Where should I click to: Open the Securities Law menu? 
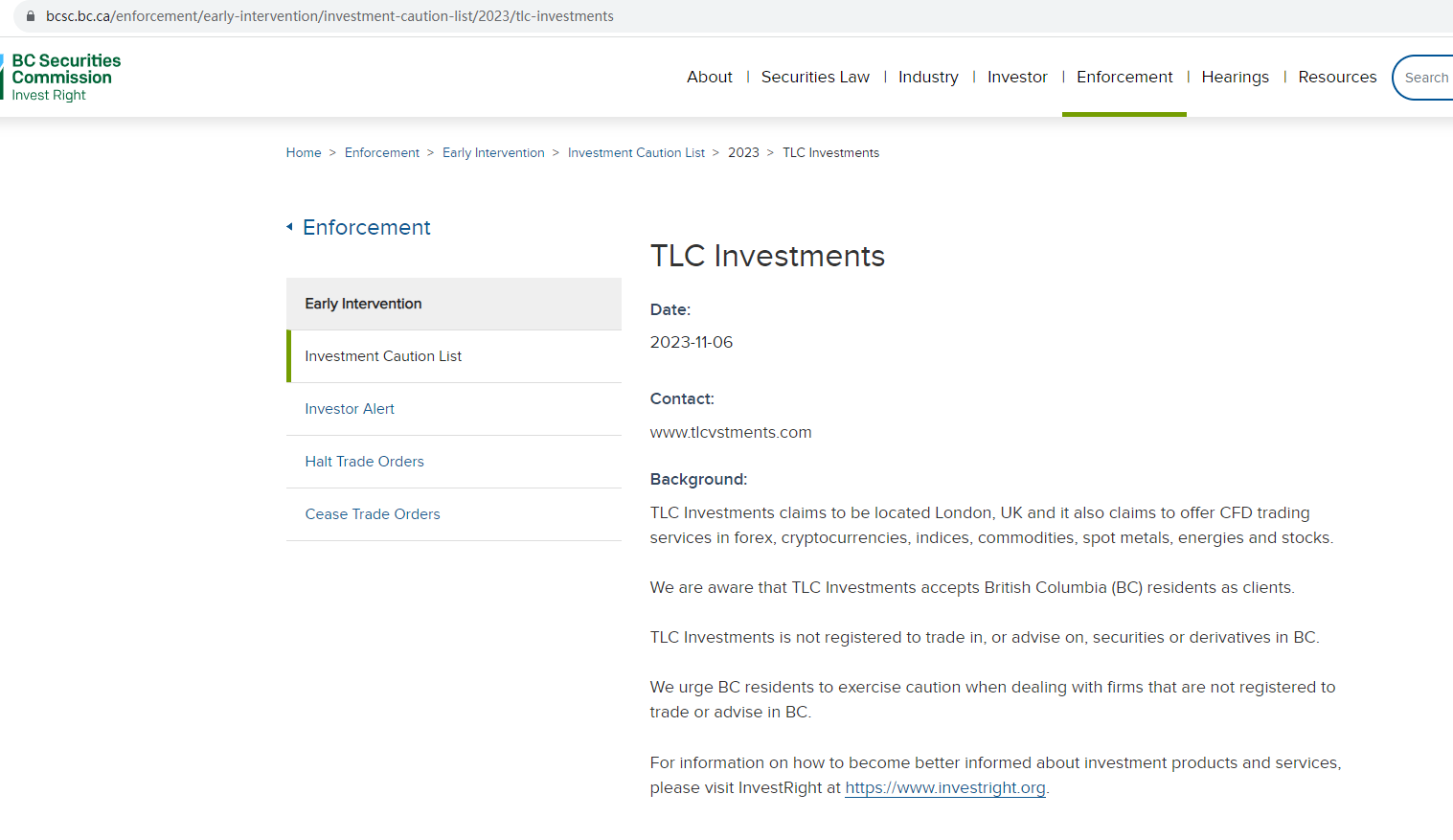[x=815, y=77]
